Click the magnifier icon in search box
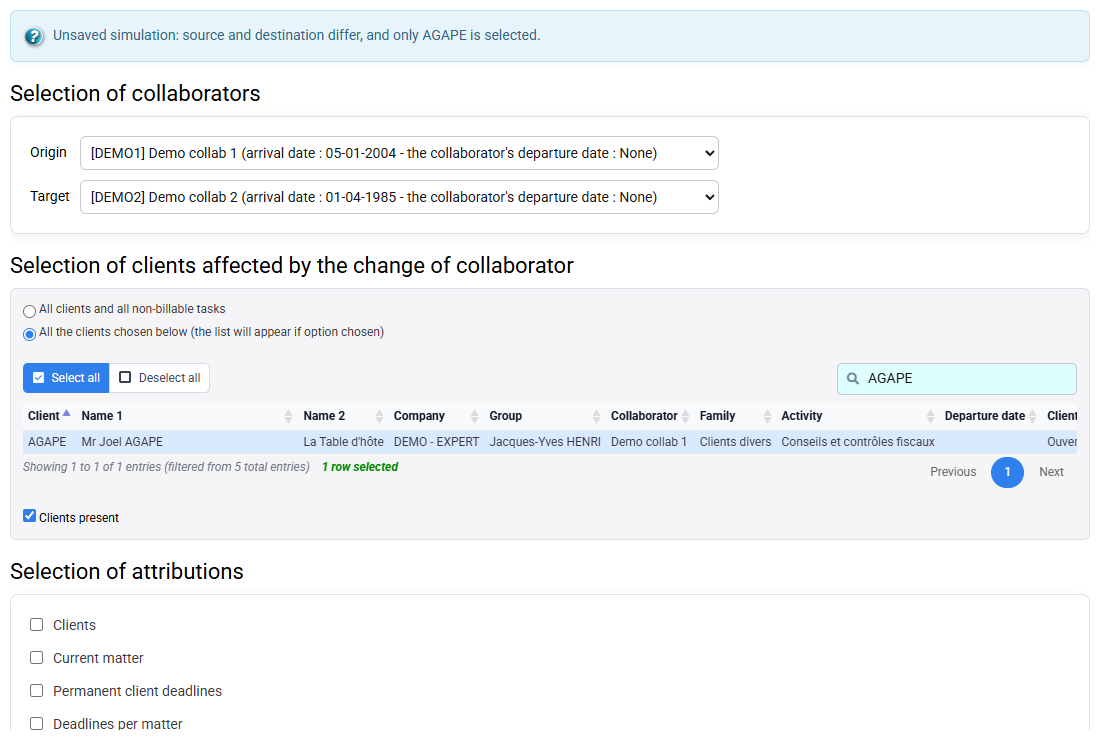Viewport: 1100px width, 750px height. coord(852,379)
